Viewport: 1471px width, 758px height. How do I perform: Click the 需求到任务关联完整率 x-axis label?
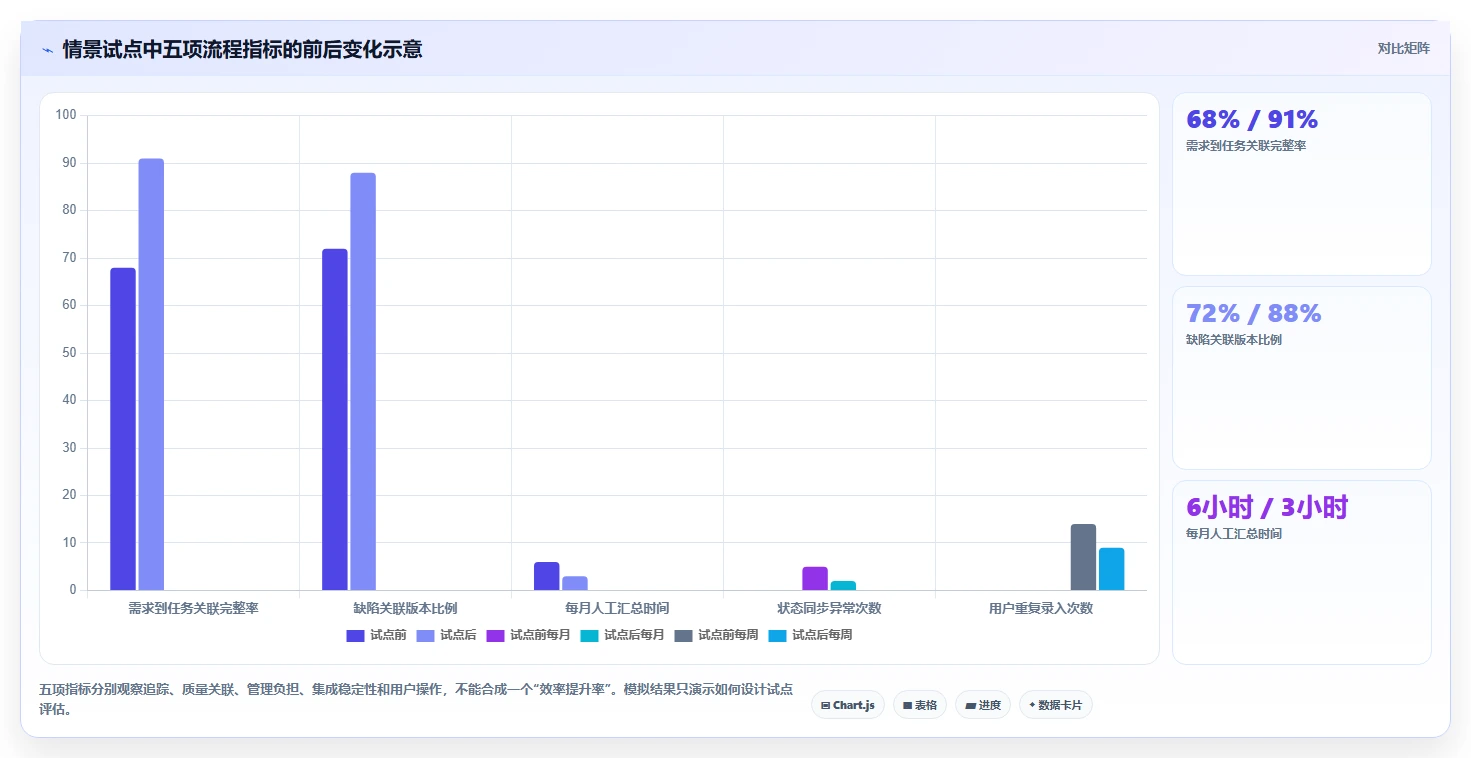193,608
